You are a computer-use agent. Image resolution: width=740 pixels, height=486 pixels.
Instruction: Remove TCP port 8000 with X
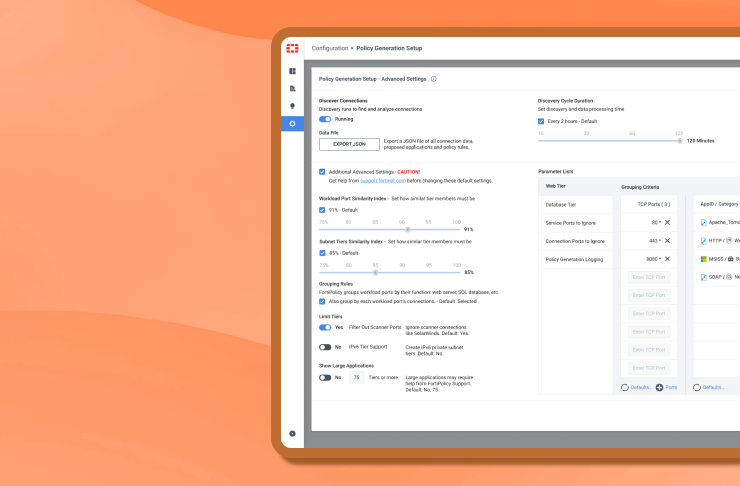667,259
